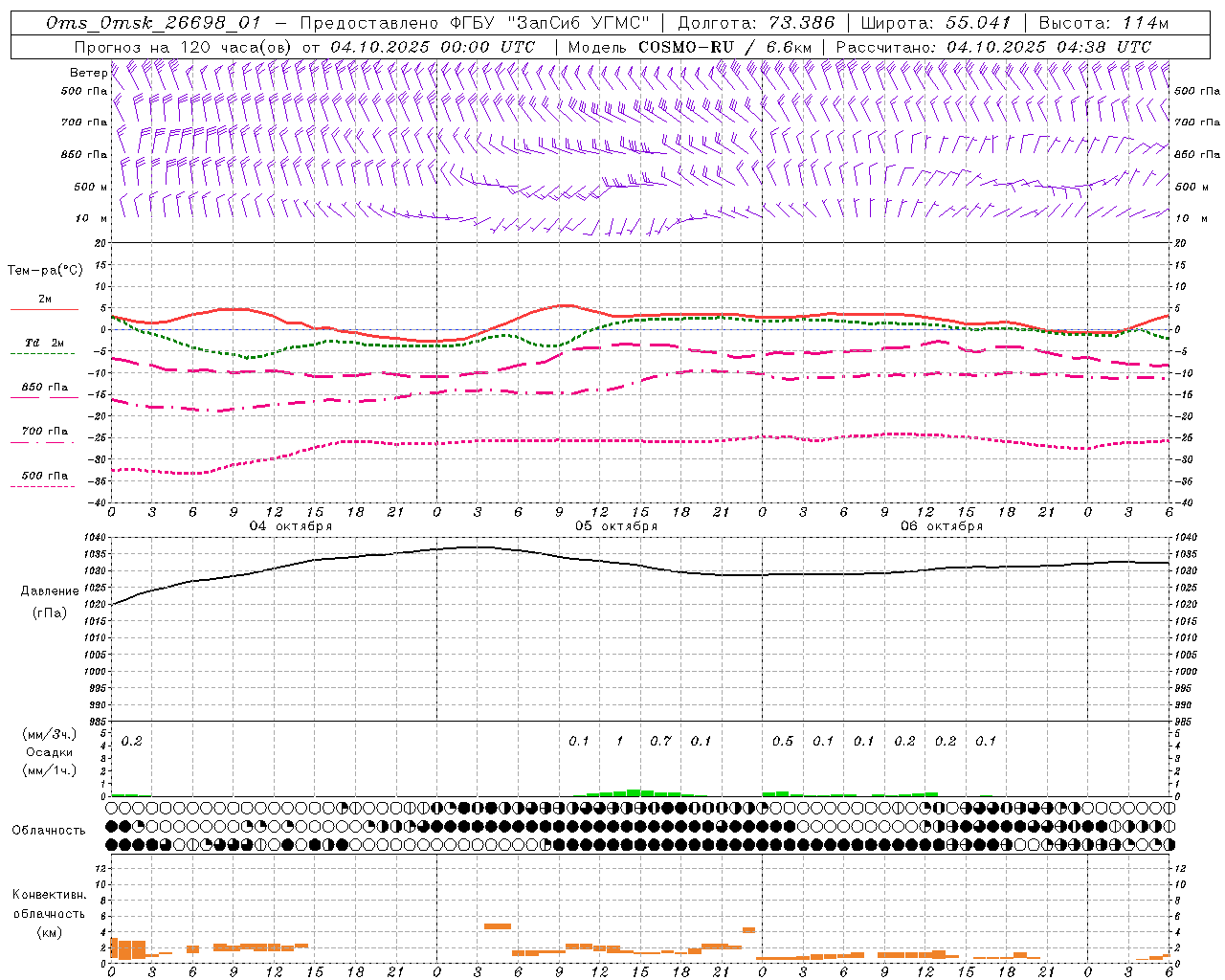Click the red 2м temperature legend line
Viewport: 1225px width, 980px height.
click(44, 309)
